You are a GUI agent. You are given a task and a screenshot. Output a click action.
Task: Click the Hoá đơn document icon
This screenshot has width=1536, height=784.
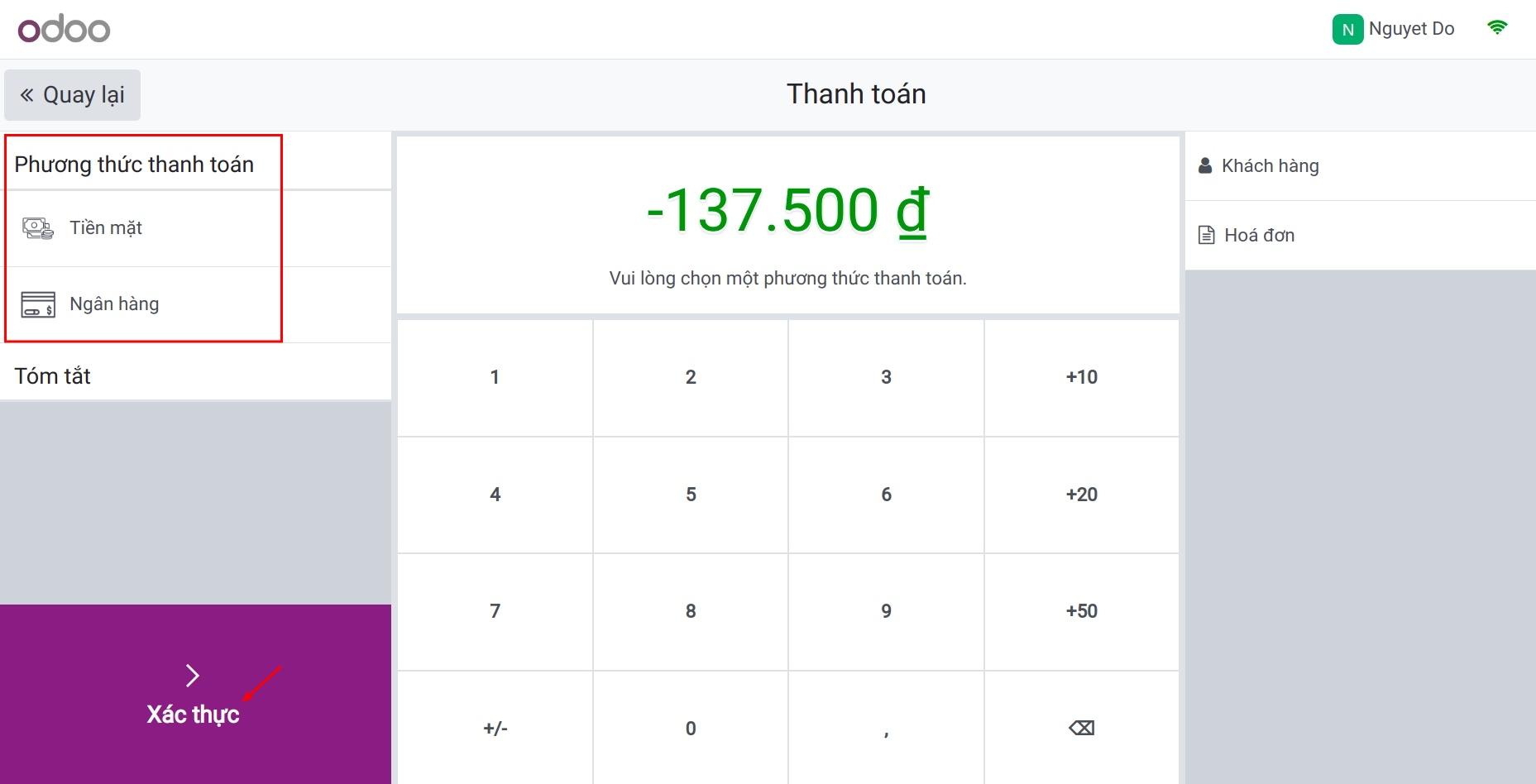1207,236
